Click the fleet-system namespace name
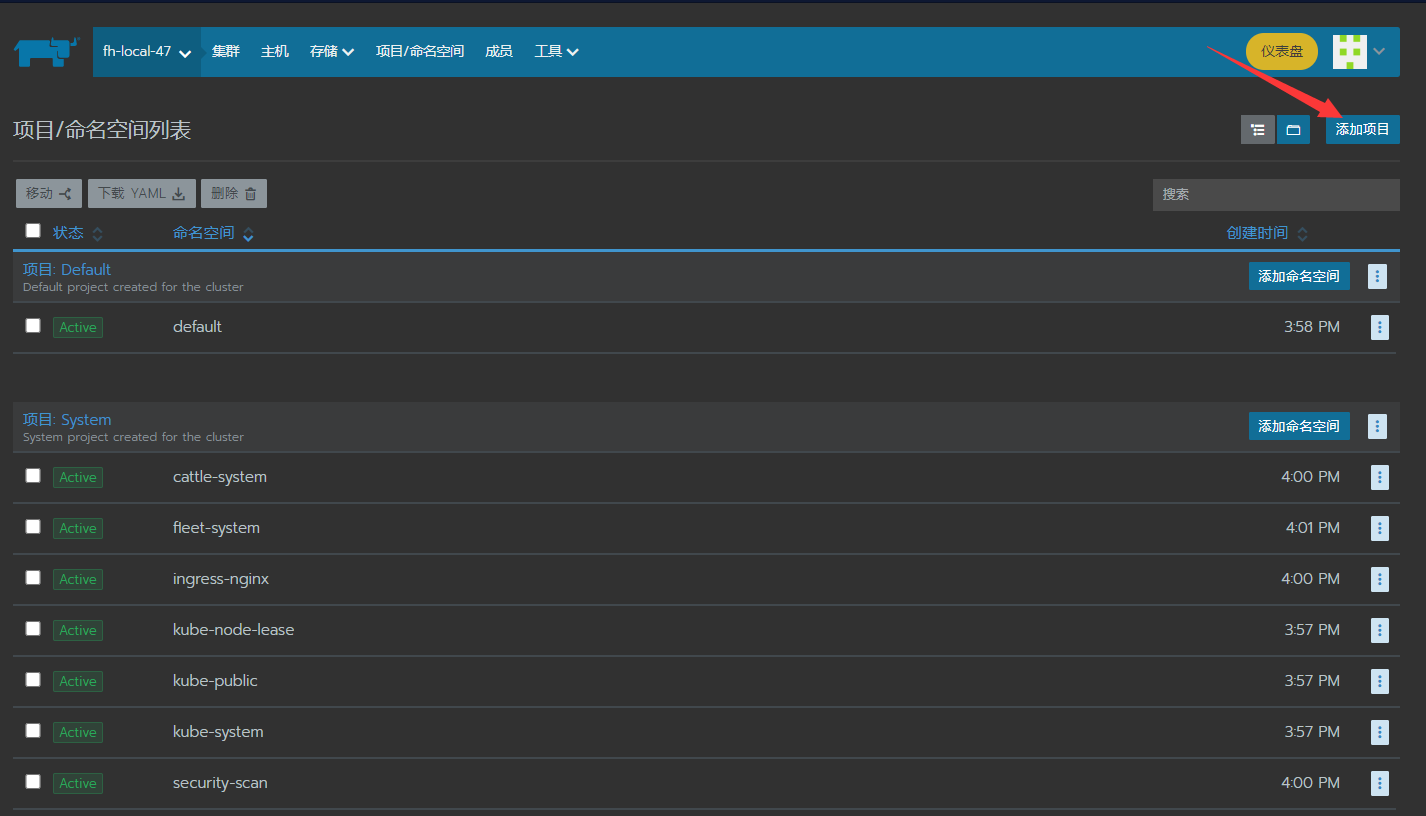1426x816 pixels. click(x=216, y=528)
